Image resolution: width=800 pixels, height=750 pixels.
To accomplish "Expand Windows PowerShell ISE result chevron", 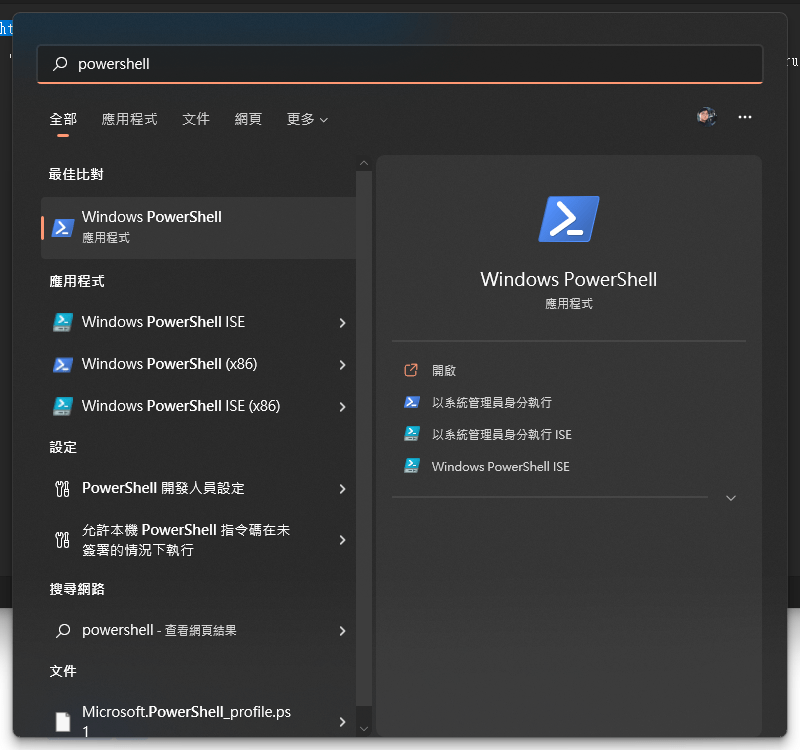I will (x=342, y=323).
